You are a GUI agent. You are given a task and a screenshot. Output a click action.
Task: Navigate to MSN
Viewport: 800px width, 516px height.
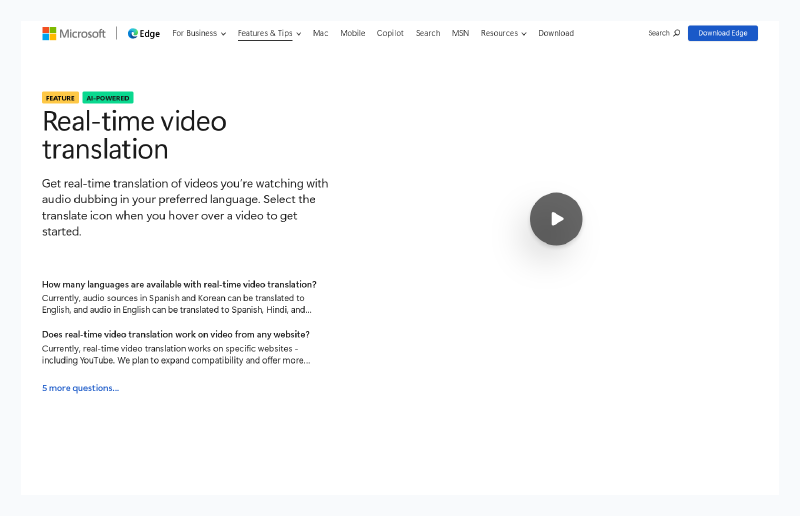tap(460, 33)
